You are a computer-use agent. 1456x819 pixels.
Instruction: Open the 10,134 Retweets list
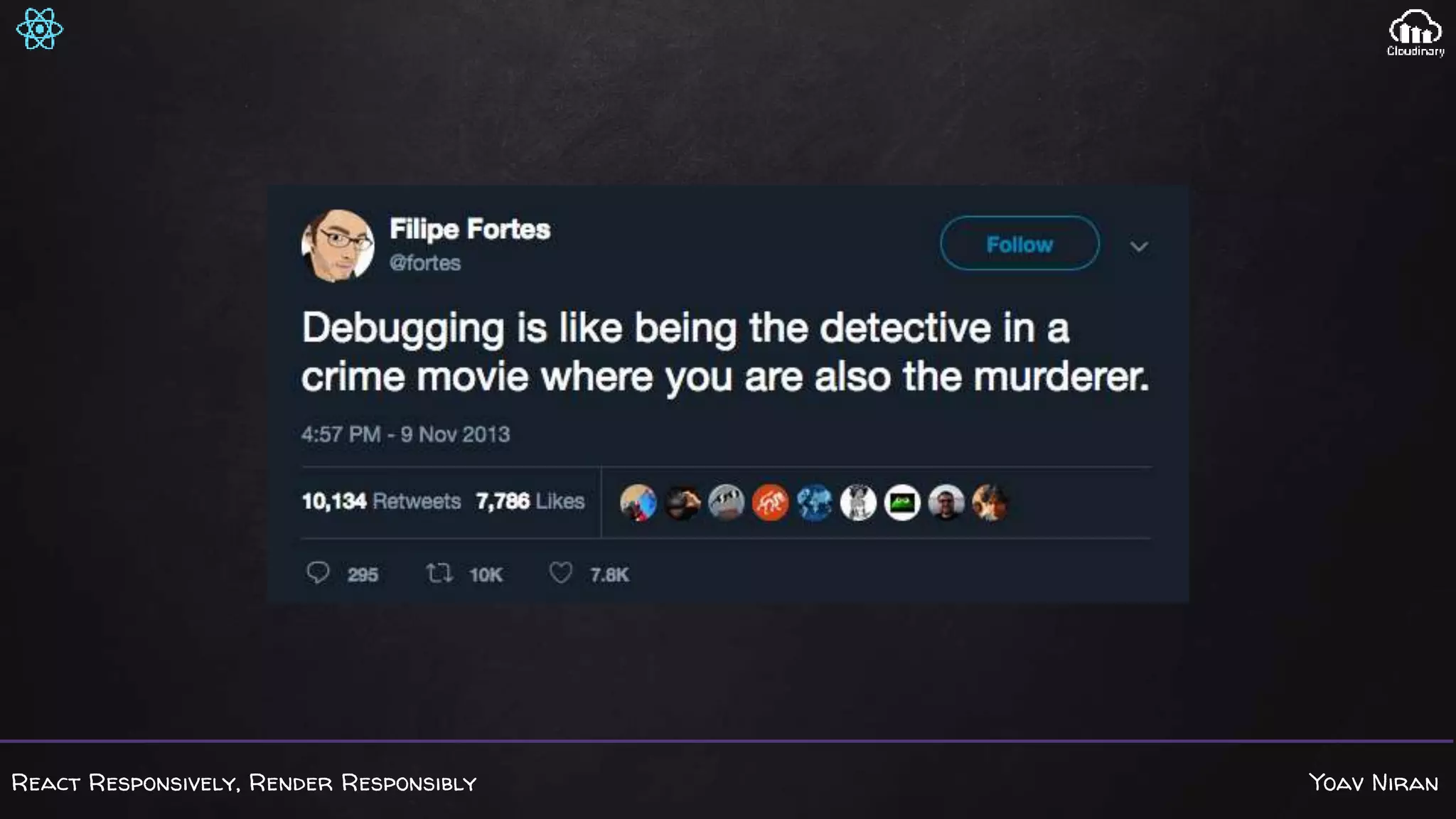coord(382,501)
